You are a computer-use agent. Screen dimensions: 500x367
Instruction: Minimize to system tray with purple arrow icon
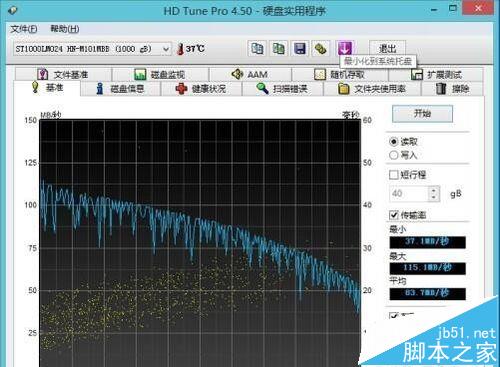345,49
